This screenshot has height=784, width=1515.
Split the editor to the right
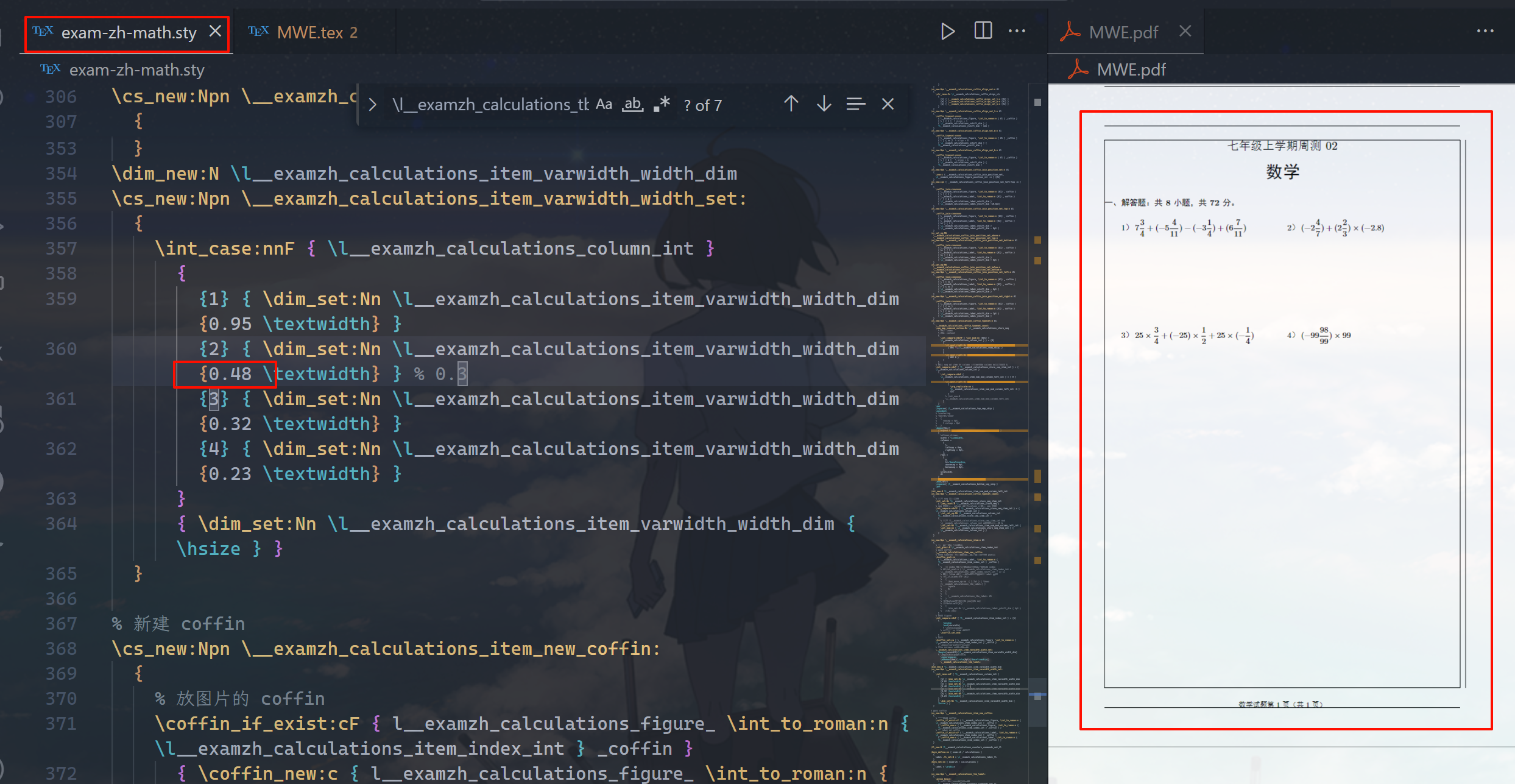pos(983,31)
